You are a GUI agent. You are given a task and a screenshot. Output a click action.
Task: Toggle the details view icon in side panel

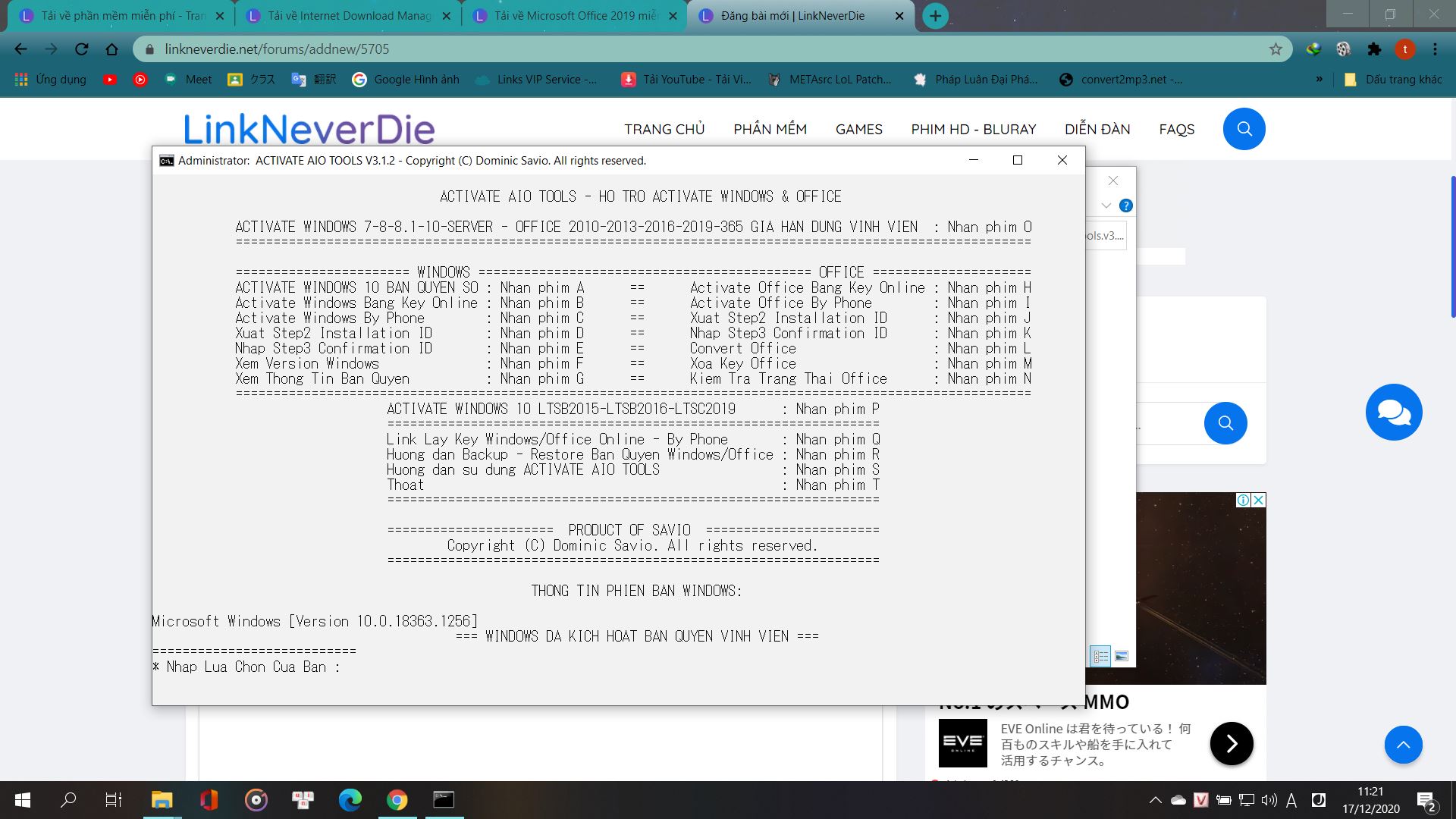click(x=1100, y=656)
